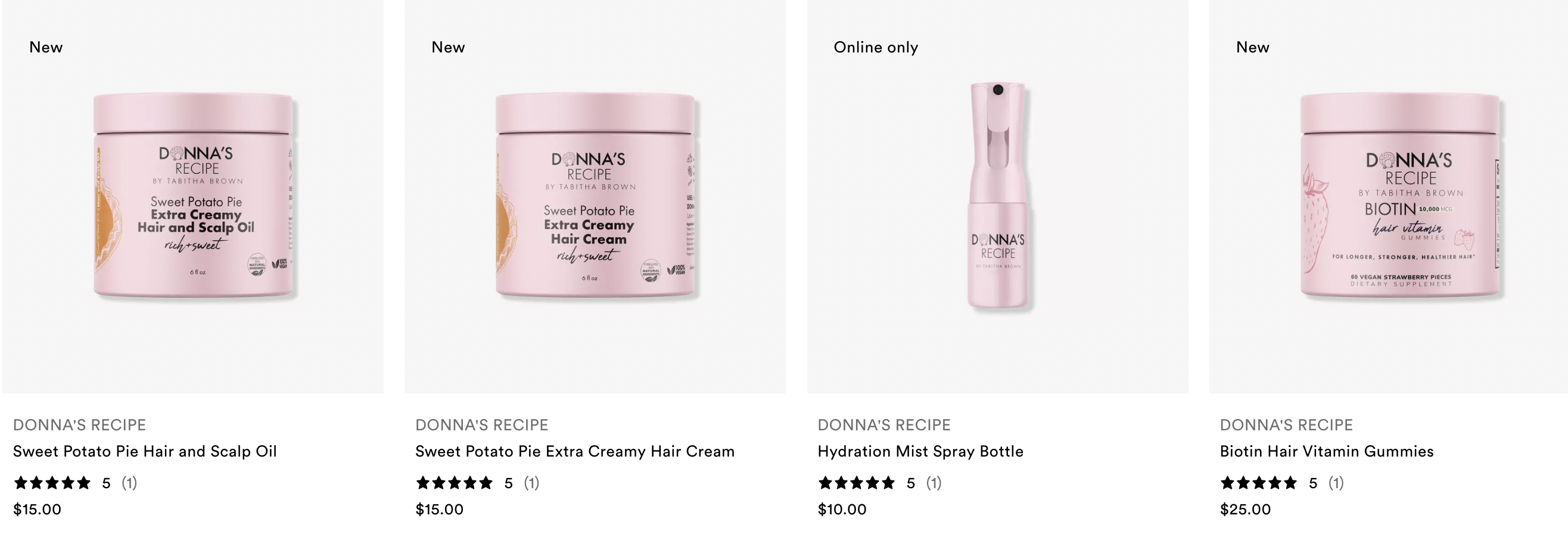The image size is (1568, 540).
Task: Open the Hydration Mist Spray Bottle image
Action: (998, 196)
